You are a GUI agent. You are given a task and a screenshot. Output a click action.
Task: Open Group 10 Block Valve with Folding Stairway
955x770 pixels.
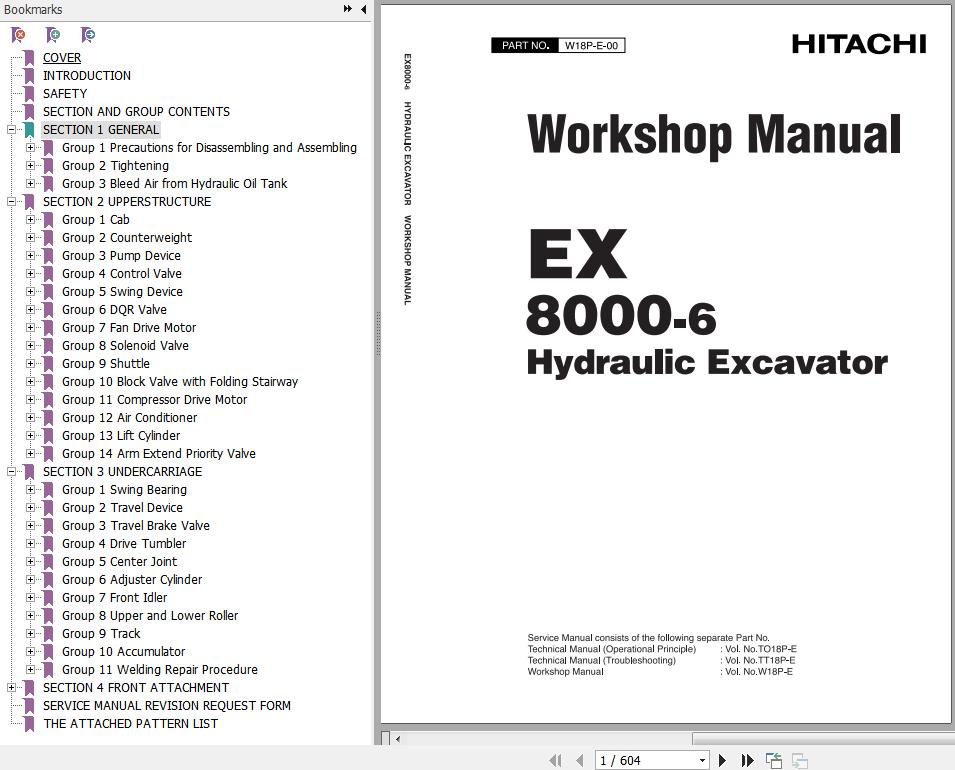tap(180, 381)
